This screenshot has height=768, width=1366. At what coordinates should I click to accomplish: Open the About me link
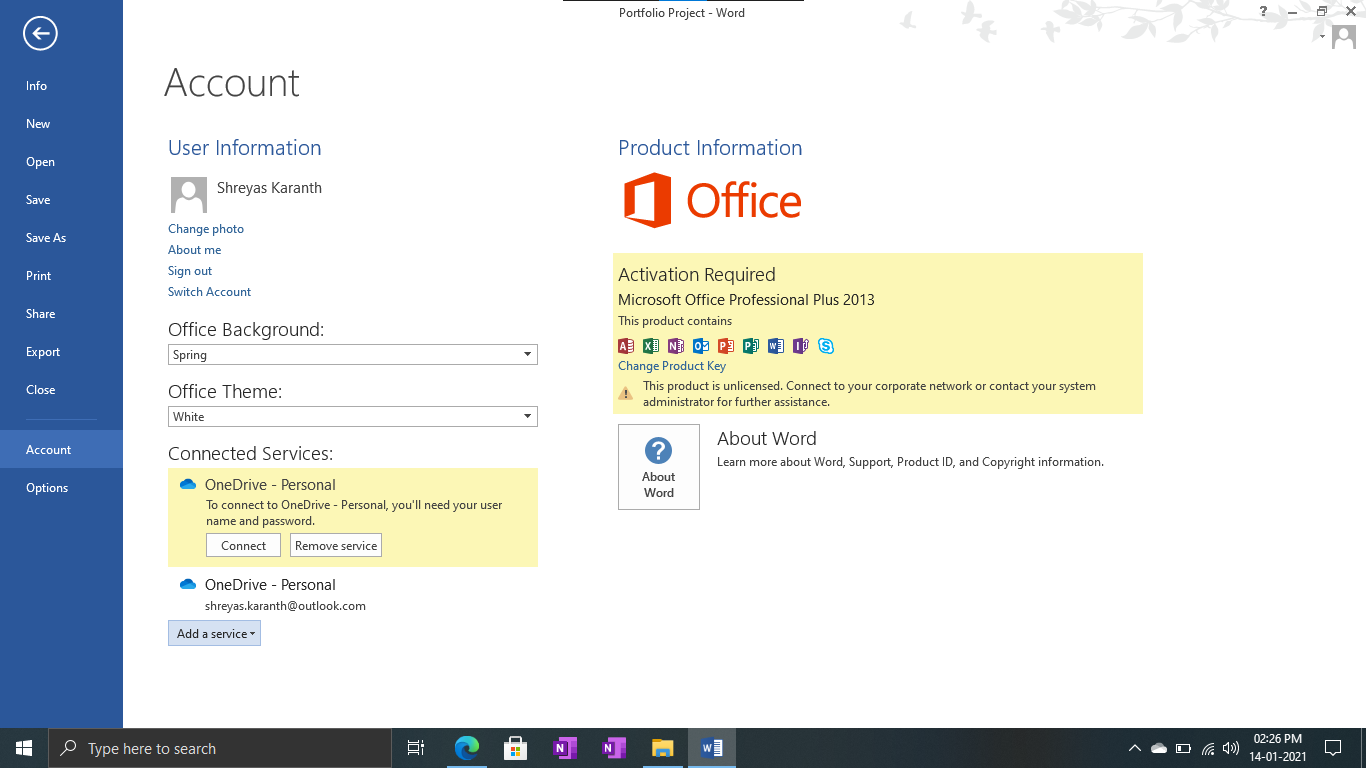(195, 250)
